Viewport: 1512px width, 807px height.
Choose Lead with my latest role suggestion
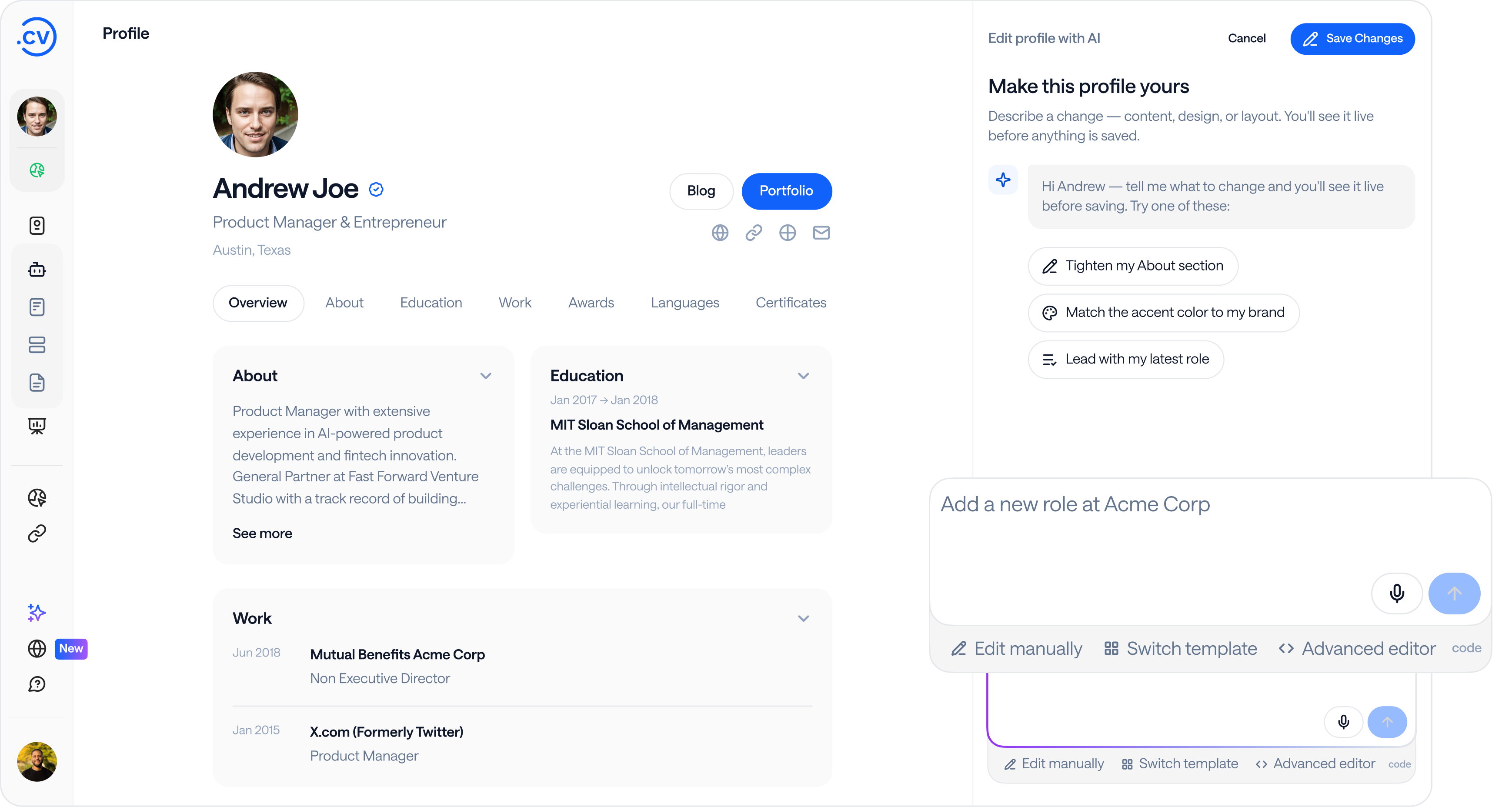[1126, 359]
